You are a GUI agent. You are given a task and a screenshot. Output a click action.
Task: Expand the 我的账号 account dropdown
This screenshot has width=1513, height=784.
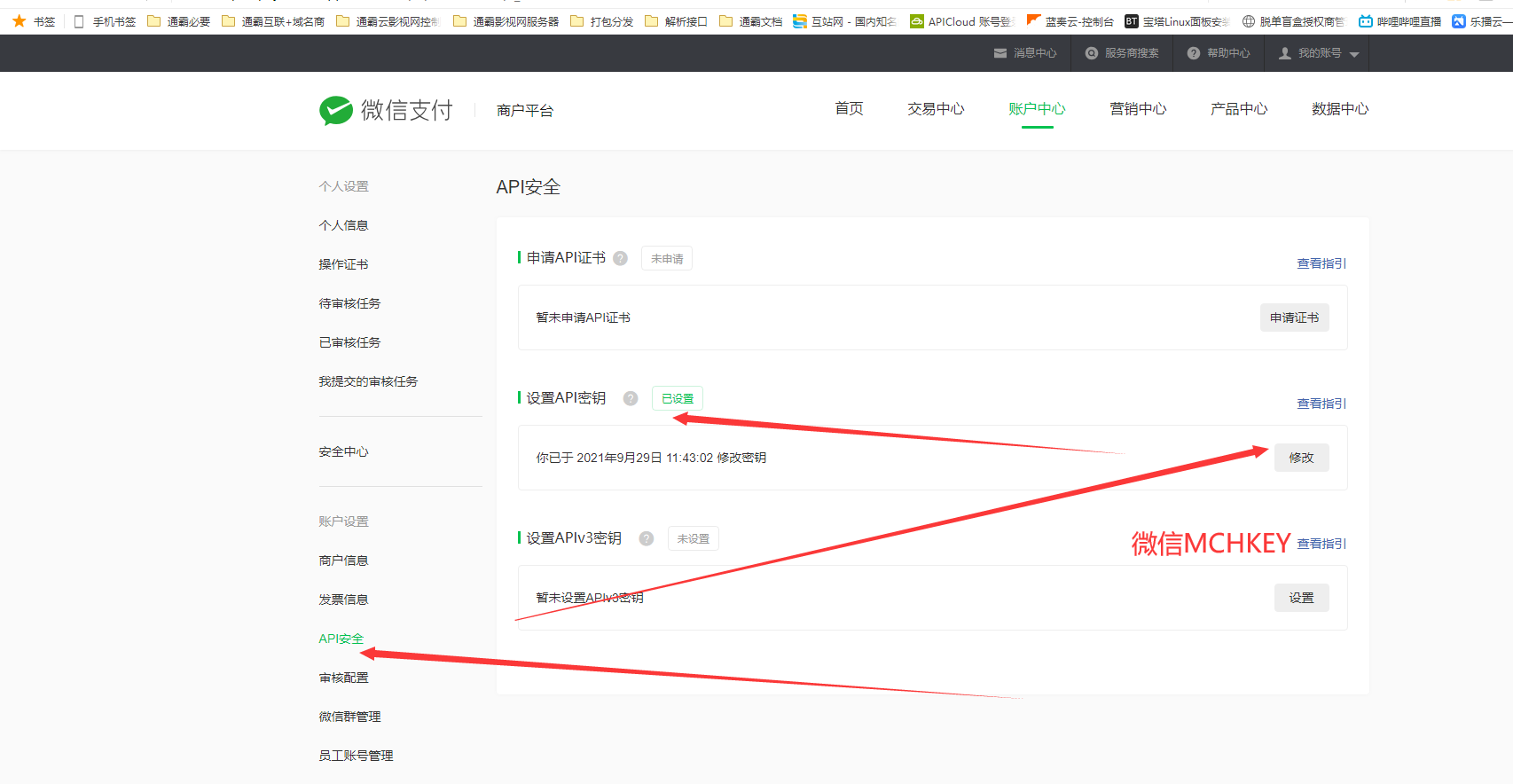[1319, 53]
